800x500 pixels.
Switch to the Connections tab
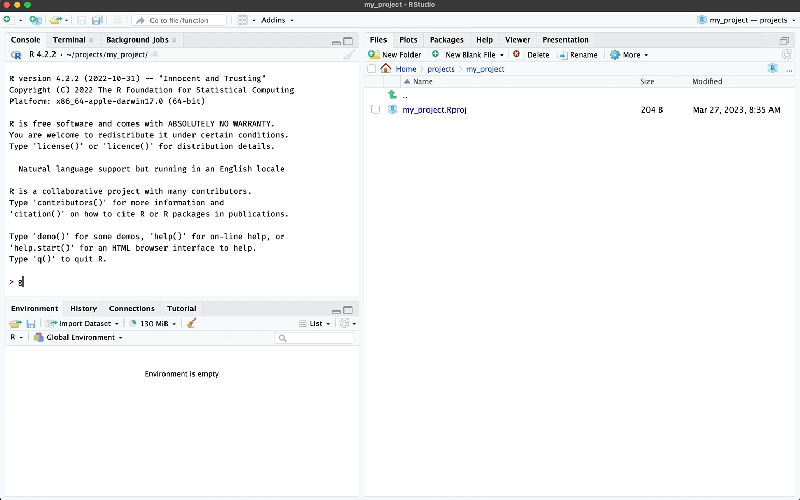point(132,308)
